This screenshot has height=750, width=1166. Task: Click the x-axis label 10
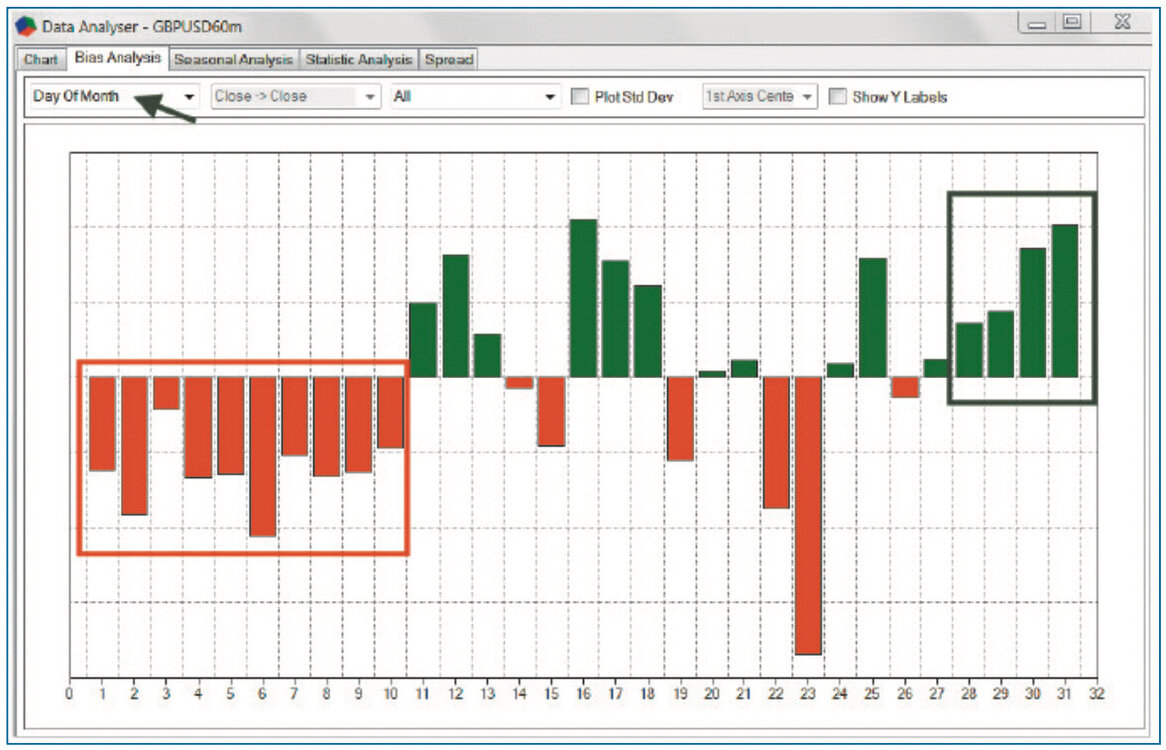point(390,694)
